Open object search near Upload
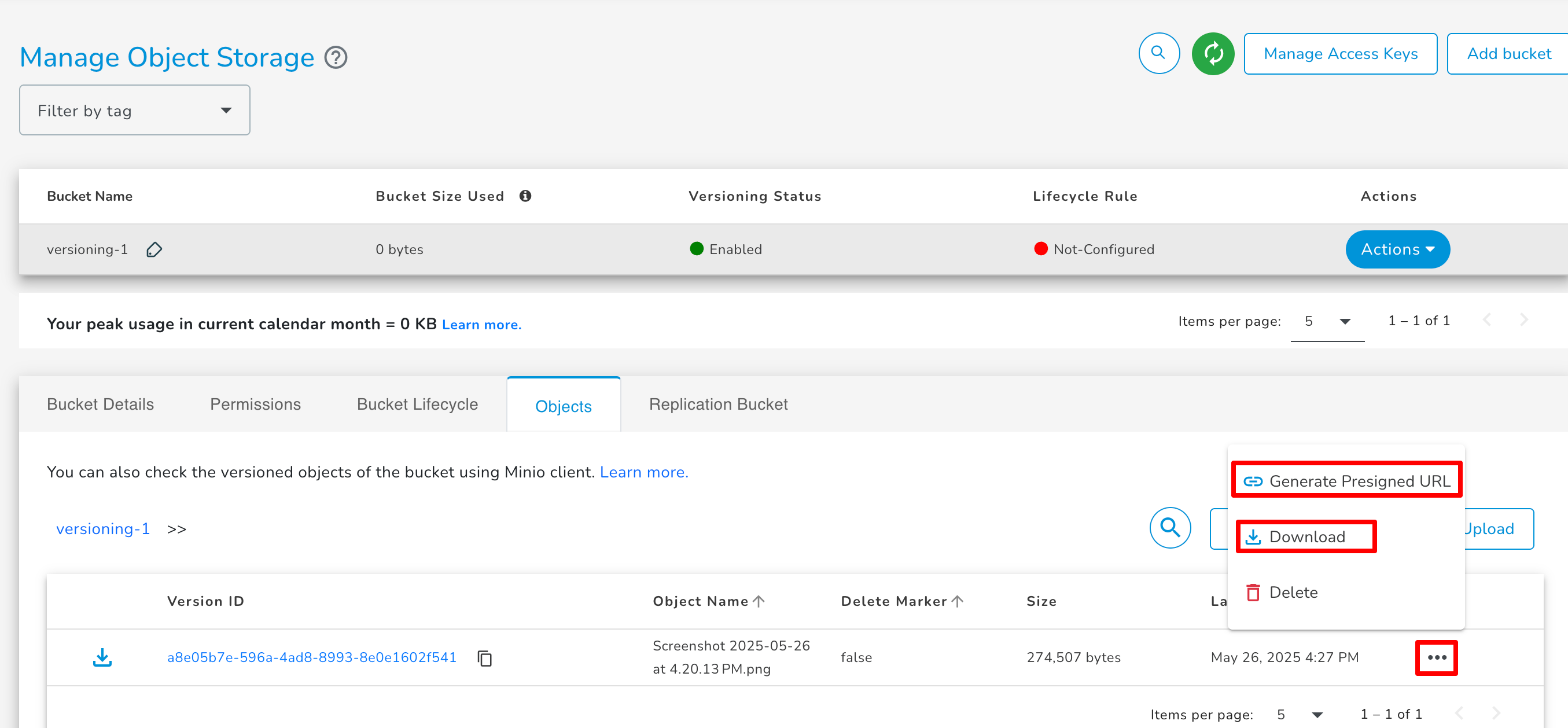The width and height of the screenshot is (1568, 728). tap(1170, 528)
